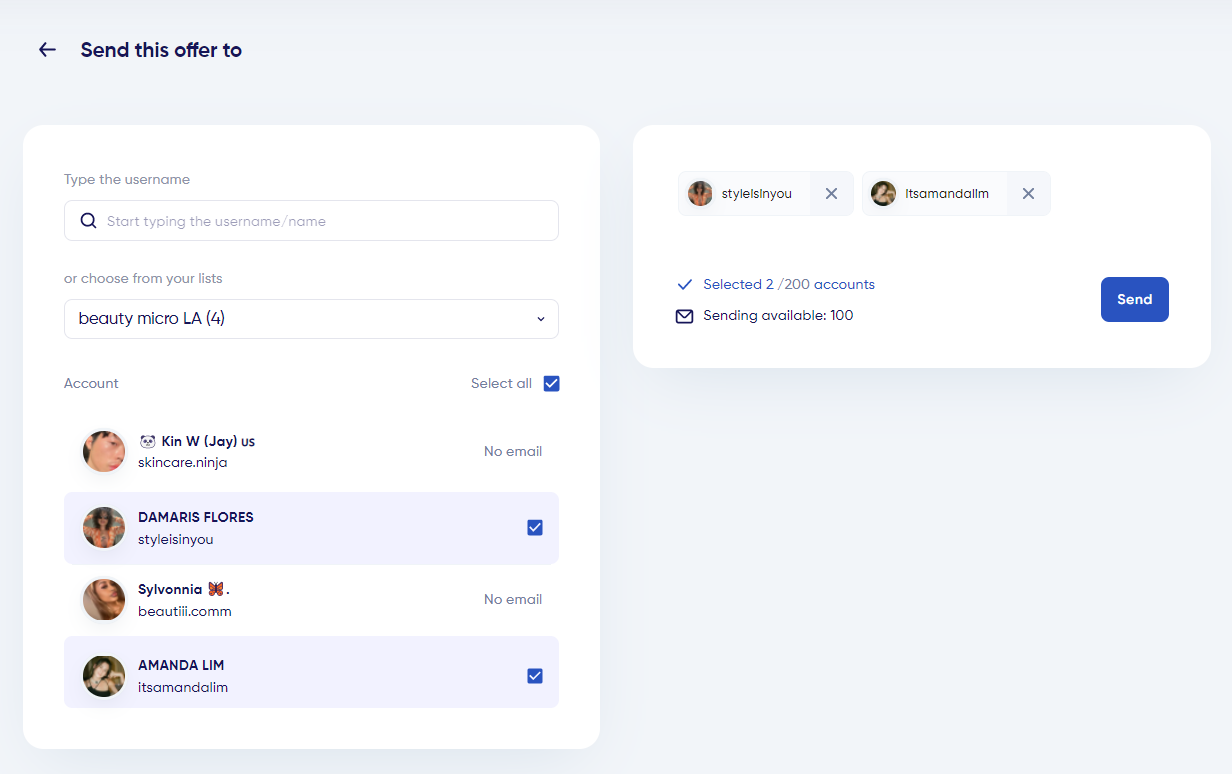Click the styleisinyou avatar in selected chip
This screenshot has height=774, width=1232.
point(700,194)
